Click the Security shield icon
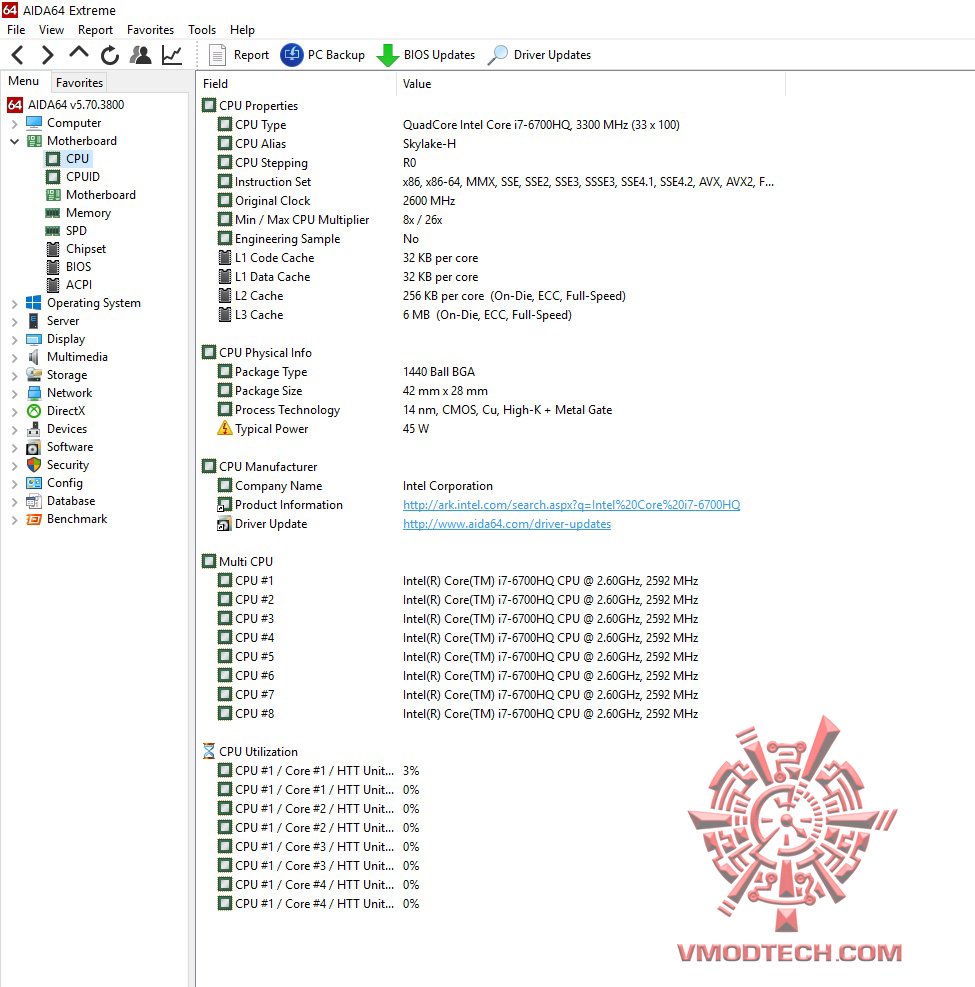975x987 pixels. click(34, 465)
